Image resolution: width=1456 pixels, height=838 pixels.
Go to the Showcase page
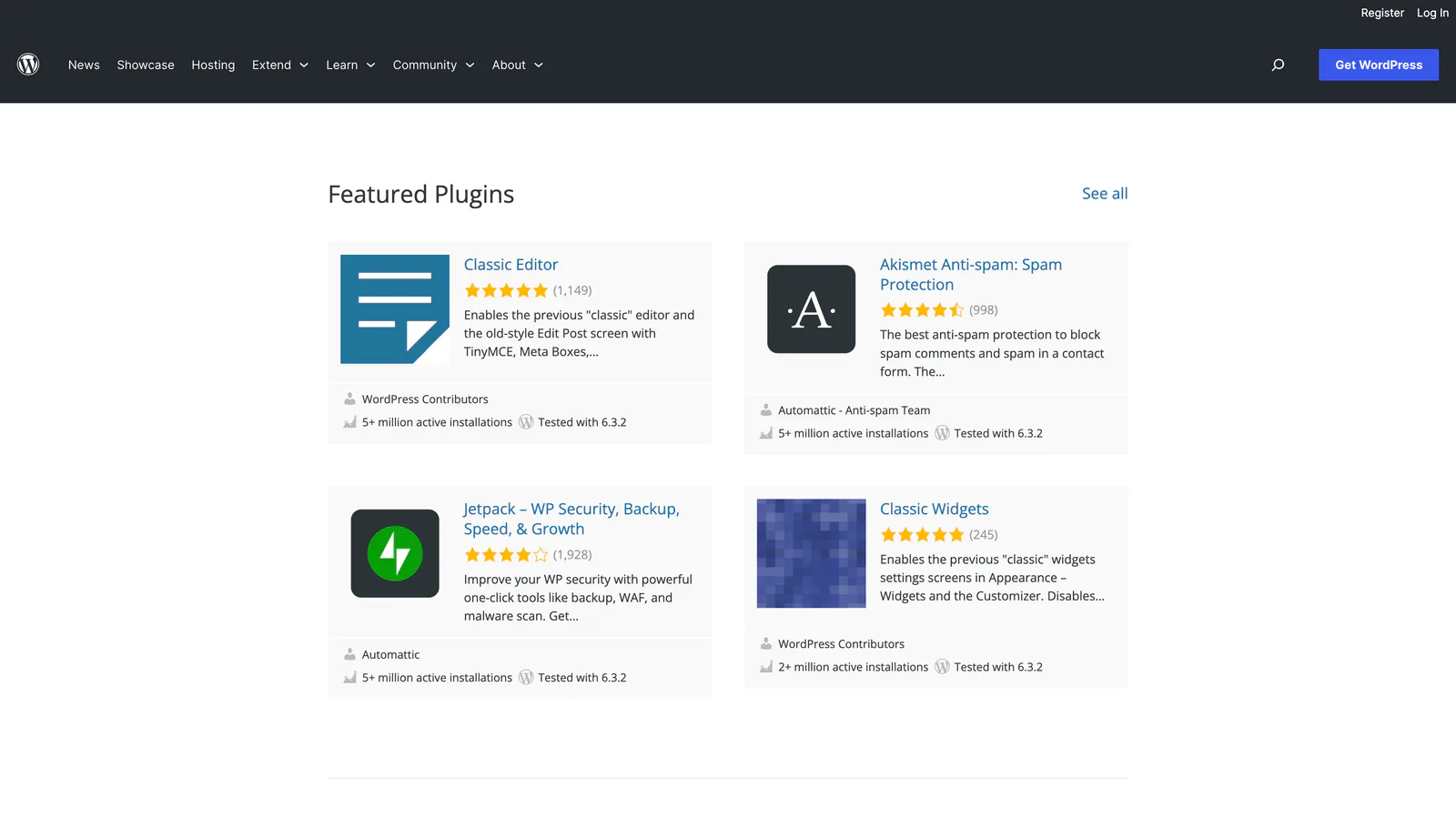point(146,65)
